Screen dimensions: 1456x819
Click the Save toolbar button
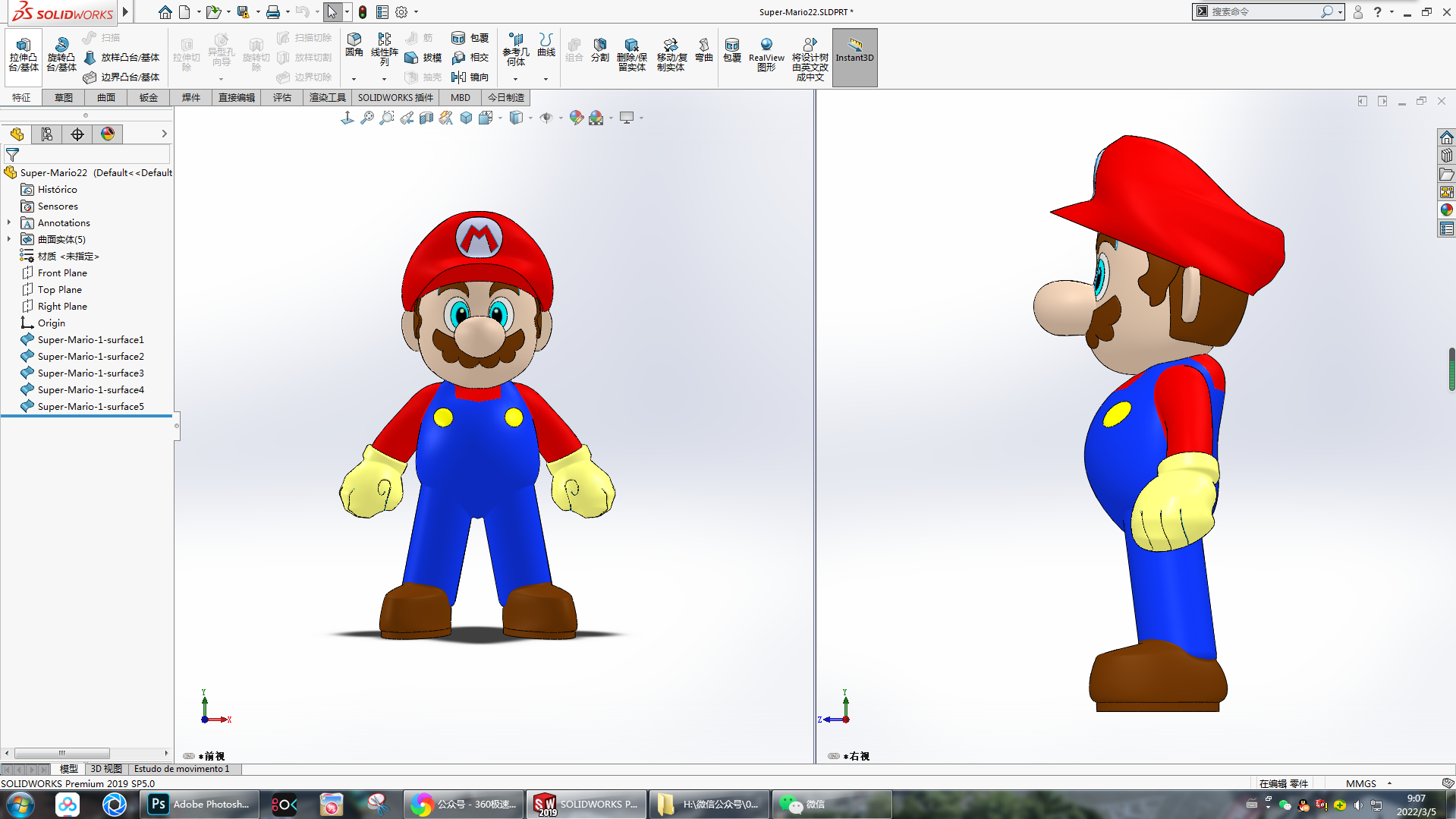click(x=243, y=12)
